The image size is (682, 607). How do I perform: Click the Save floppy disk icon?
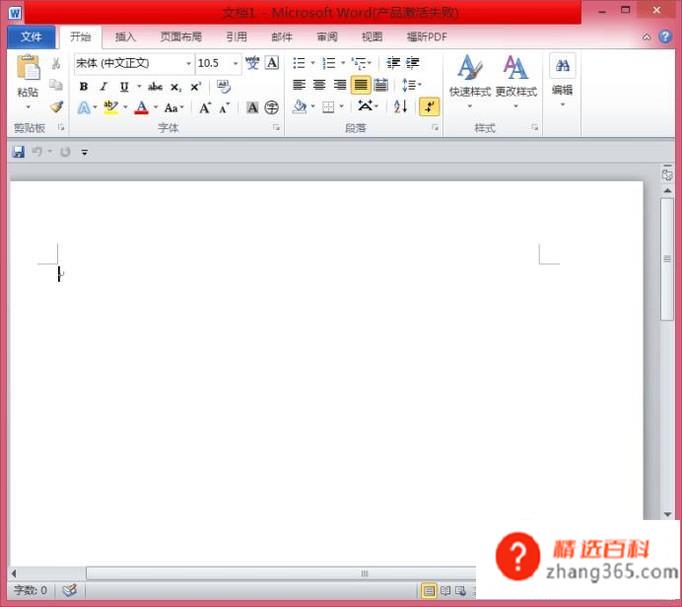(x=18, y=152)
